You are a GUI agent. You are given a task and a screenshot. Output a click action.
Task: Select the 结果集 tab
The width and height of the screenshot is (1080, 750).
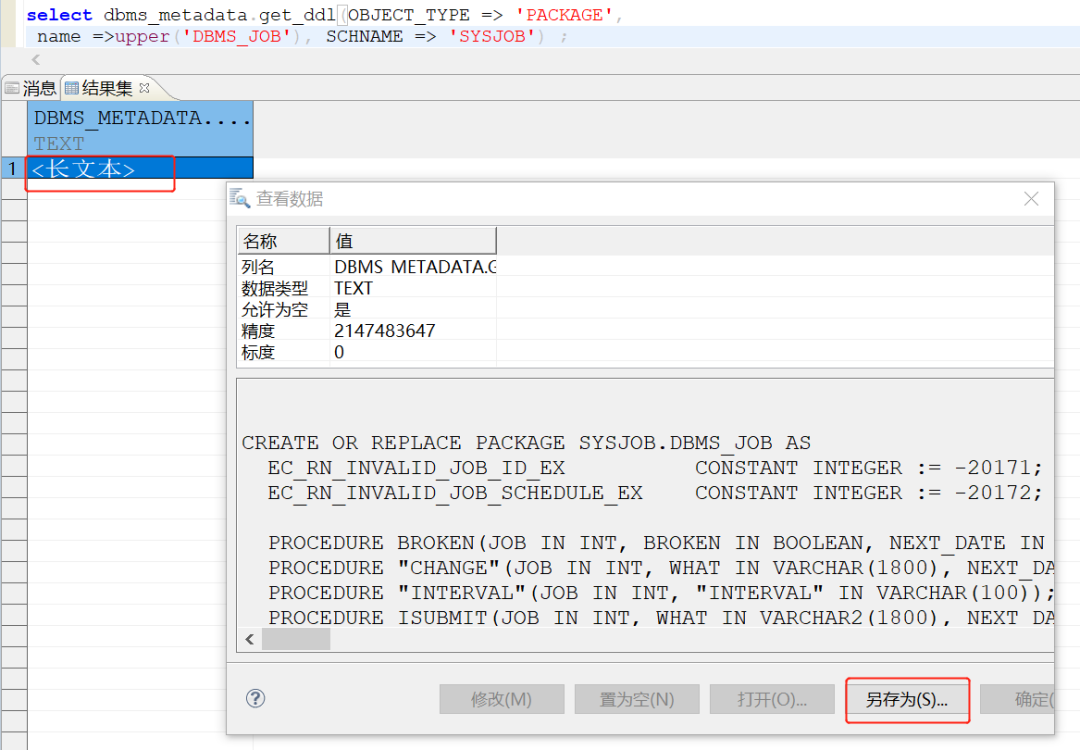click(x=107, y=88)
